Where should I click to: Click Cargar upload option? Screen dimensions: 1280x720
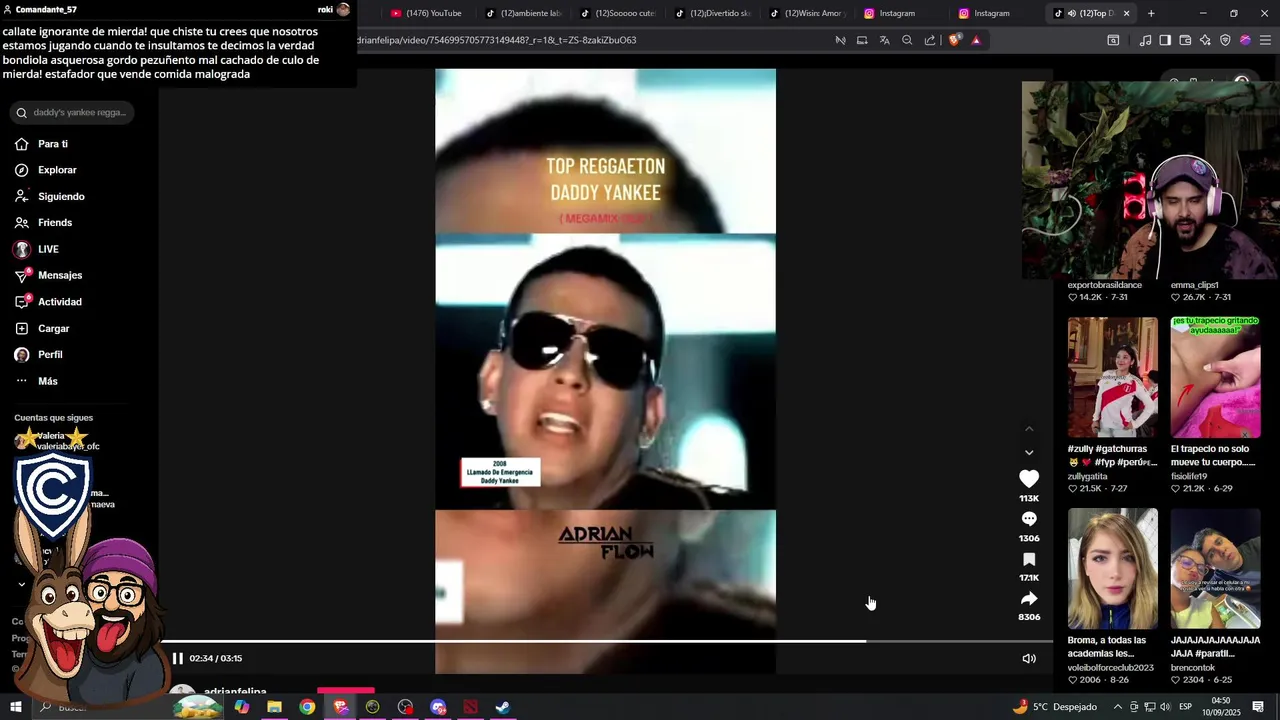pyautogui.click(x=43, y=329)
